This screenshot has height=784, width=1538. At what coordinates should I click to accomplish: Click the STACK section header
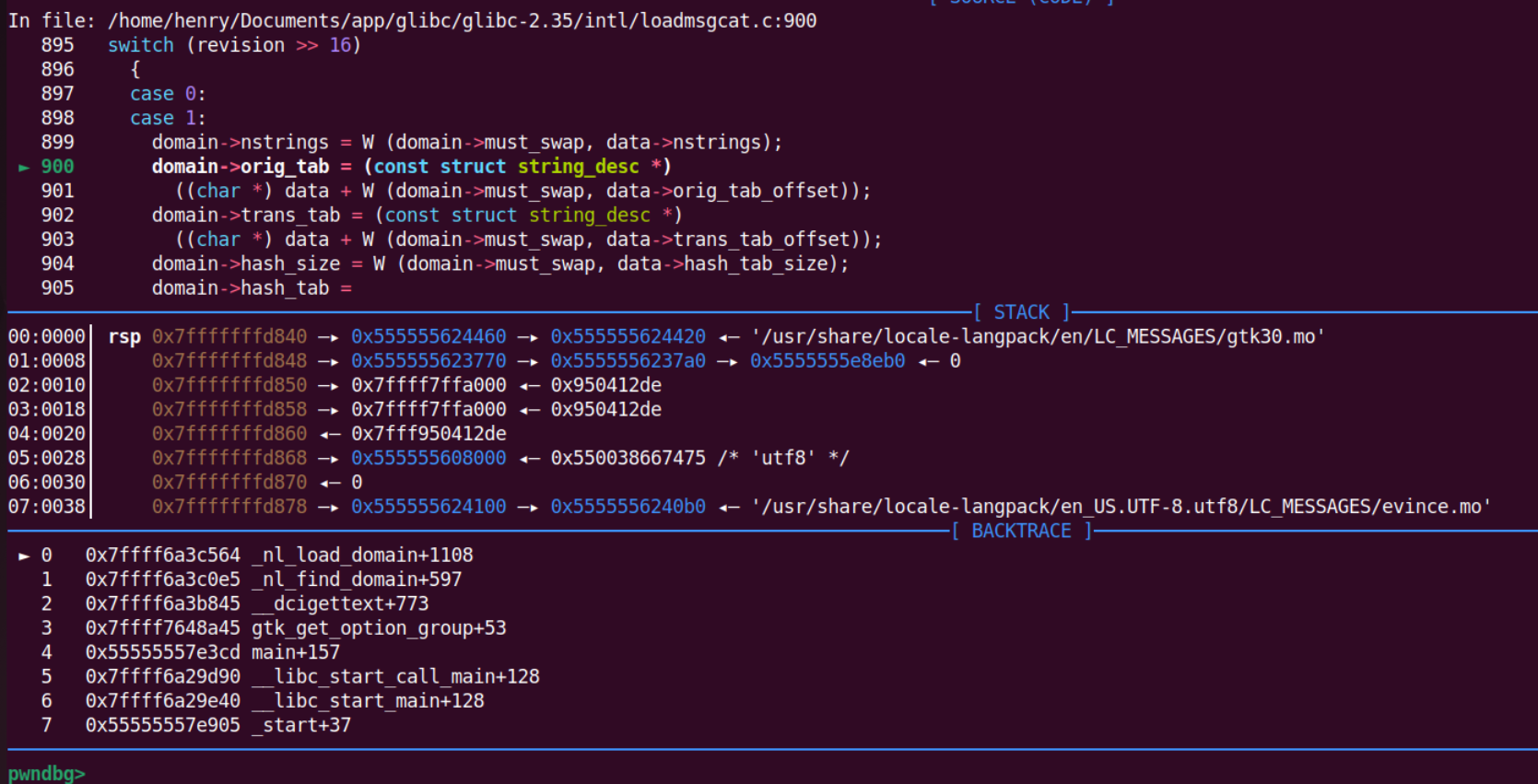[1022, 312]
